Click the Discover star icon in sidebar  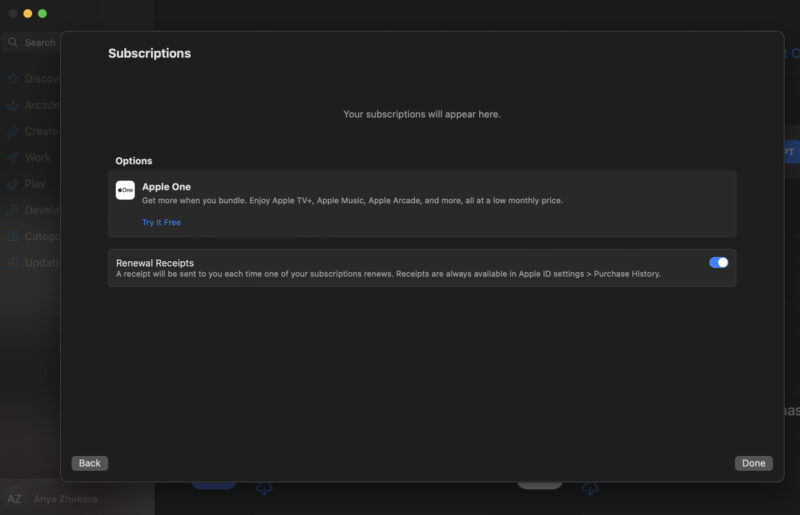click(x=13, y=79)
